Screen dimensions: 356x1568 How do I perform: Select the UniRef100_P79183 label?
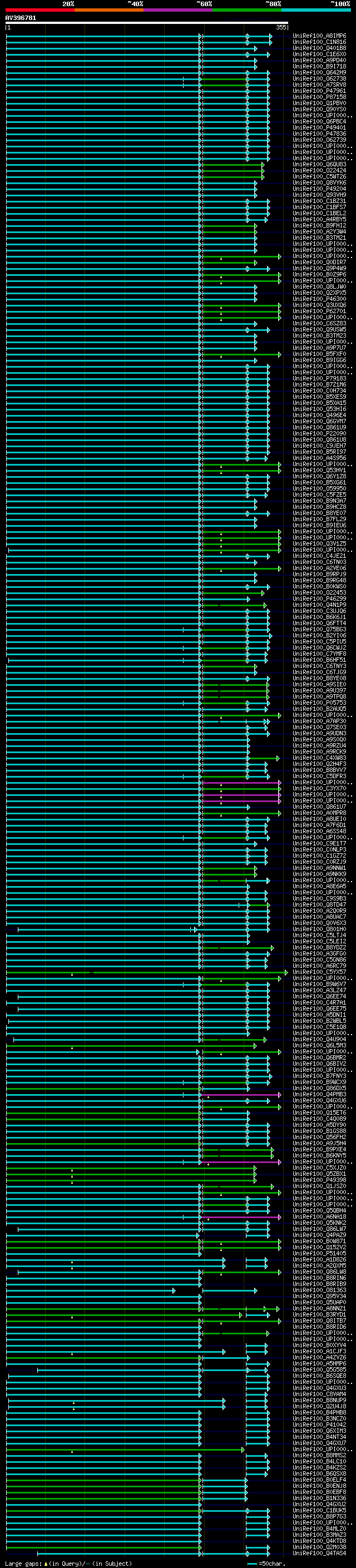(x=319, y=379)
